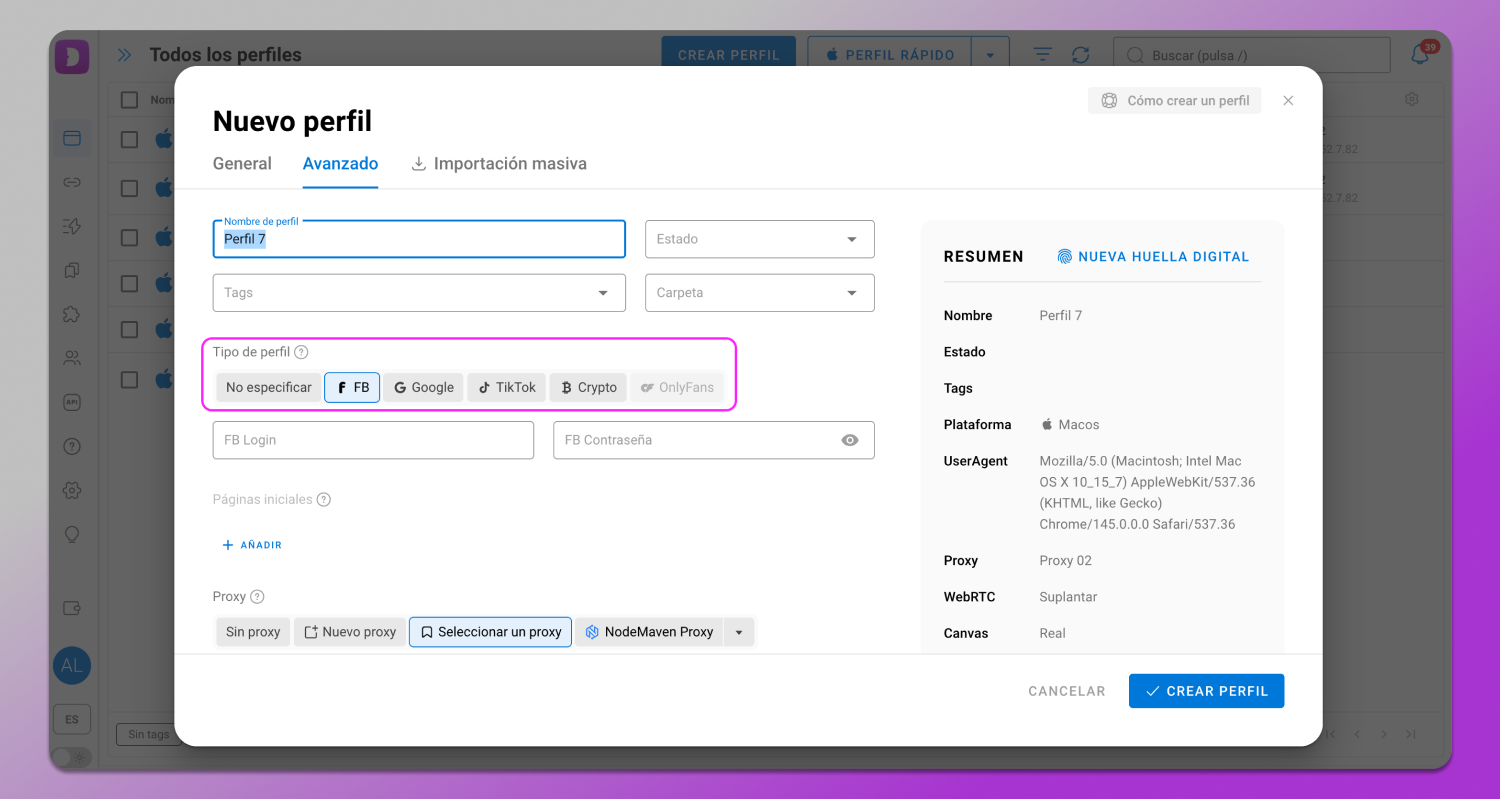The height and width of the screenshot is (799, 1500).
Task: Click the FB Login input field
Action: click(373, 440)
